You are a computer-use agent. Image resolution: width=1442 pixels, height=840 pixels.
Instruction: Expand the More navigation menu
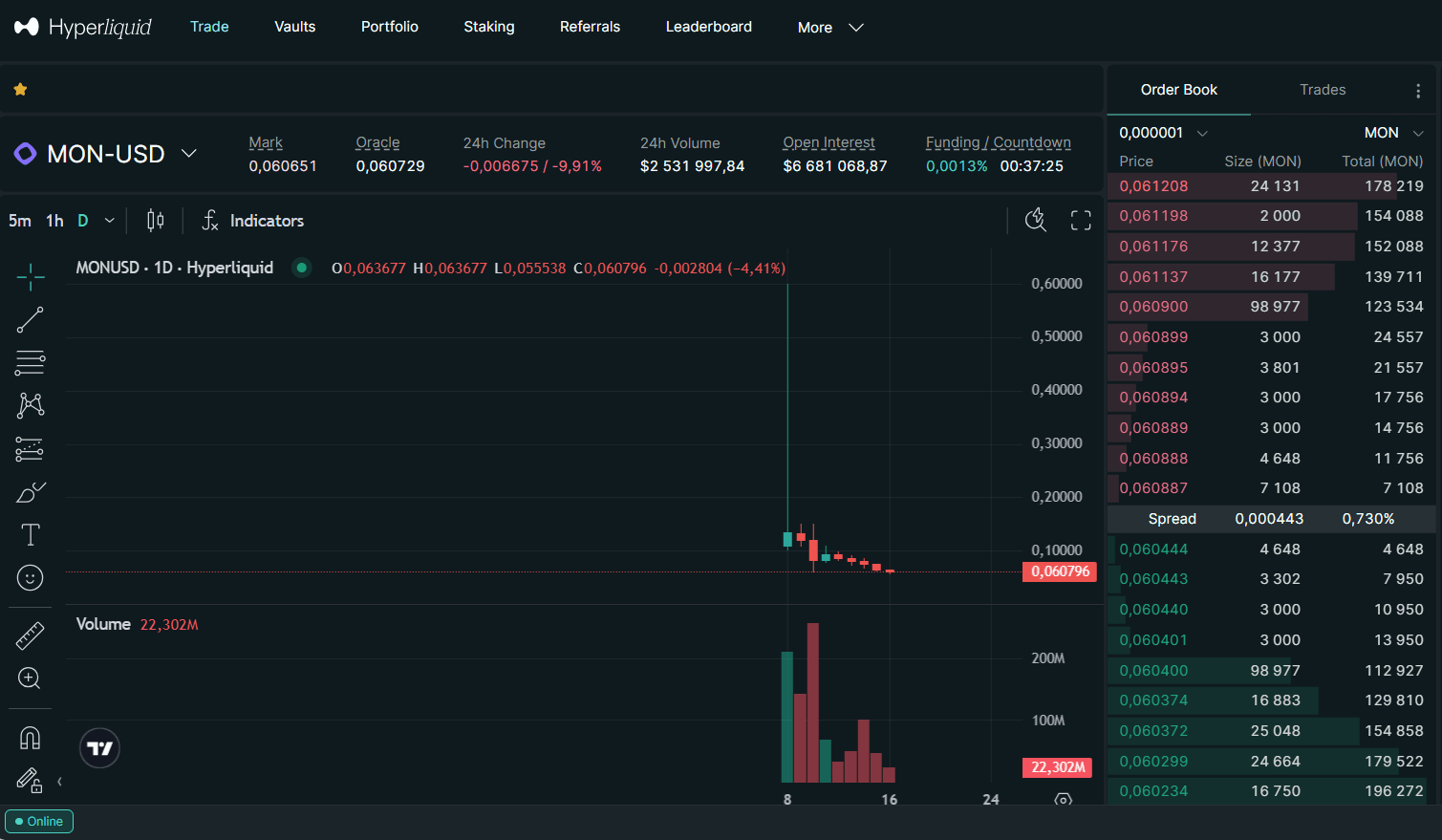(x=830, y=28)
